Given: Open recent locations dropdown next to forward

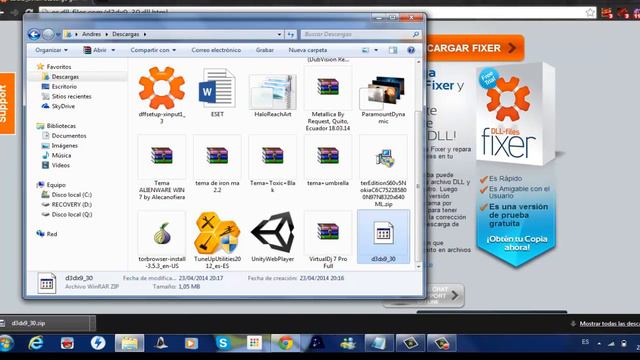Looking at the screenshot, I should [58, 35].
